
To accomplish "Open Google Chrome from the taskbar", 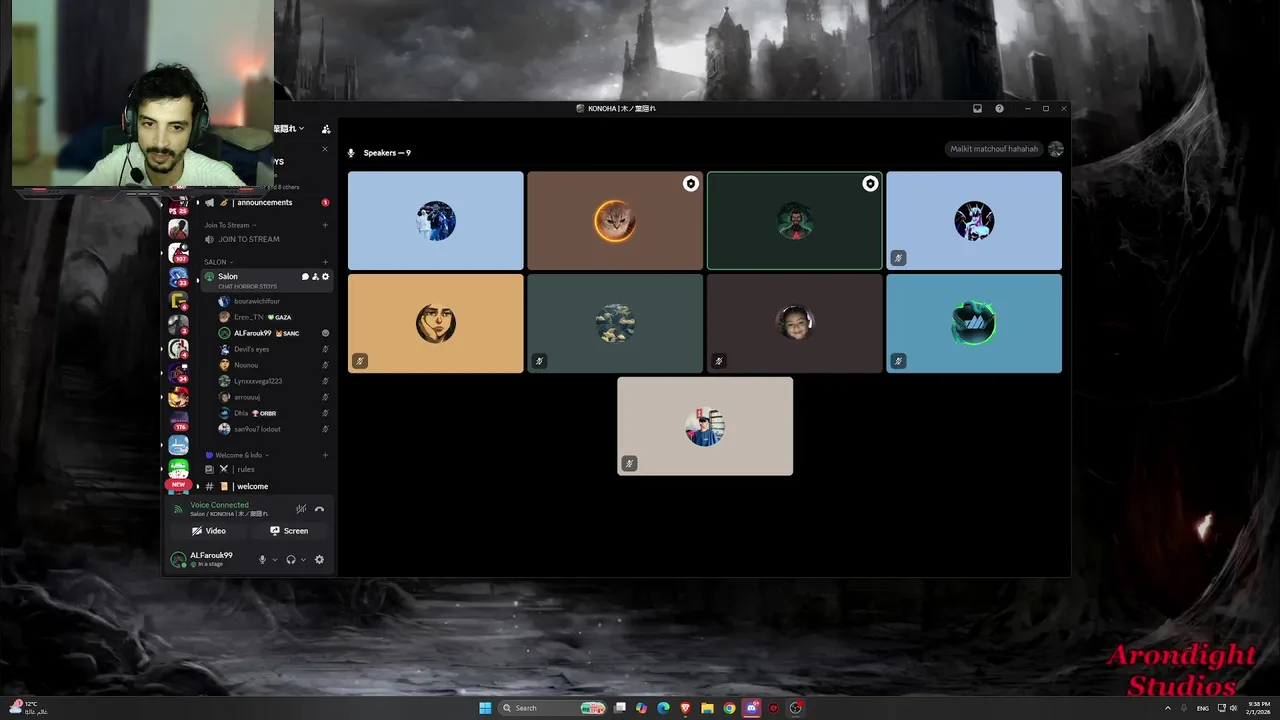I will (x=729, y=708).
